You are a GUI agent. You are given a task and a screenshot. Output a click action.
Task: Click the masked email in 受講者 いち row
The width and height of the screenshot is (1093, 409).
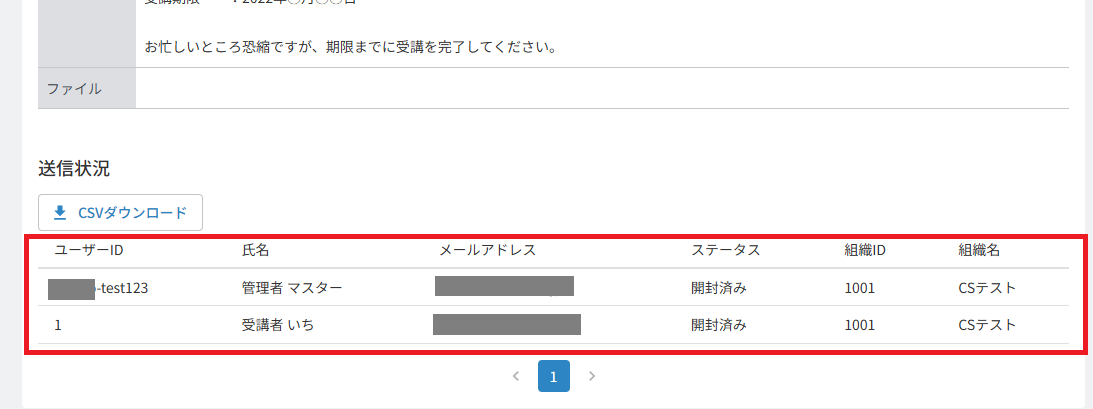click(x=507, y=325)
